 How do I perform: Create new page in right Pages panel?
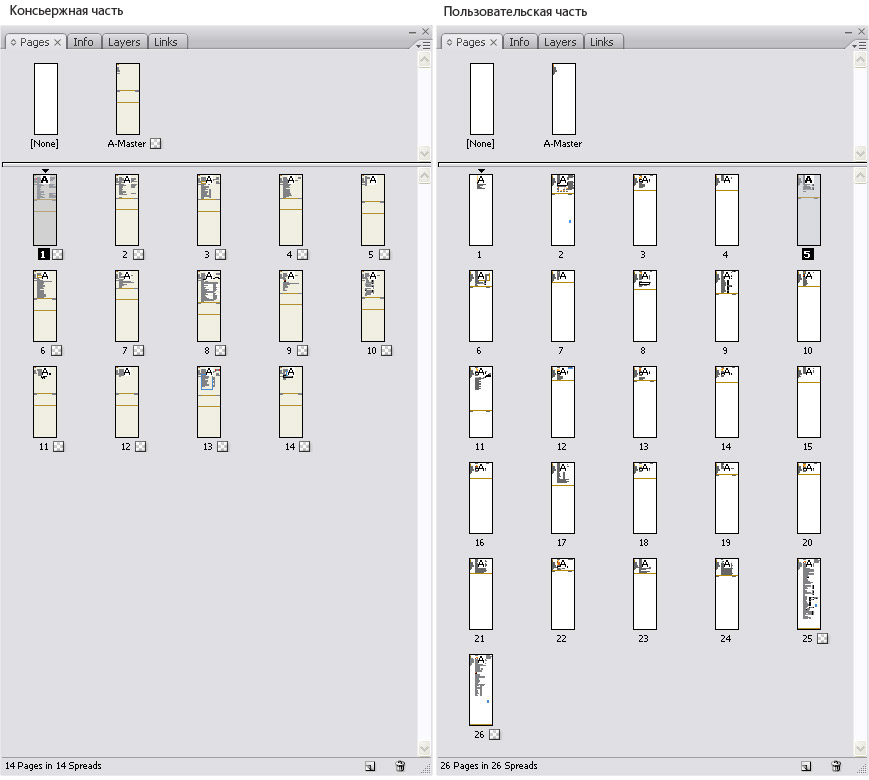tap(805, 766)
